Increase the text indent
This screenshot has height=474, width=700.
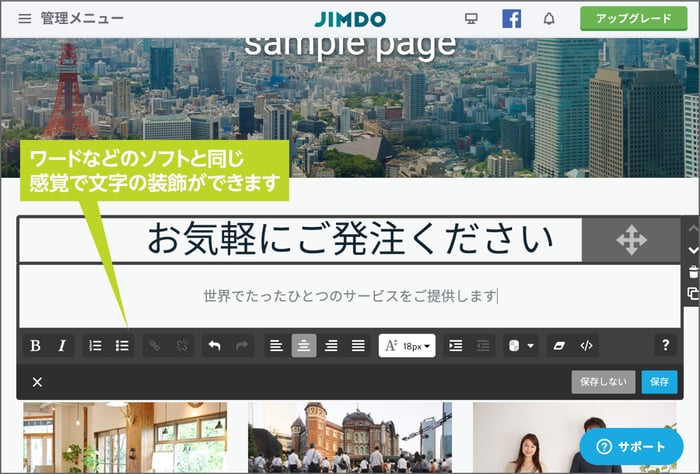tap(456, 345)
